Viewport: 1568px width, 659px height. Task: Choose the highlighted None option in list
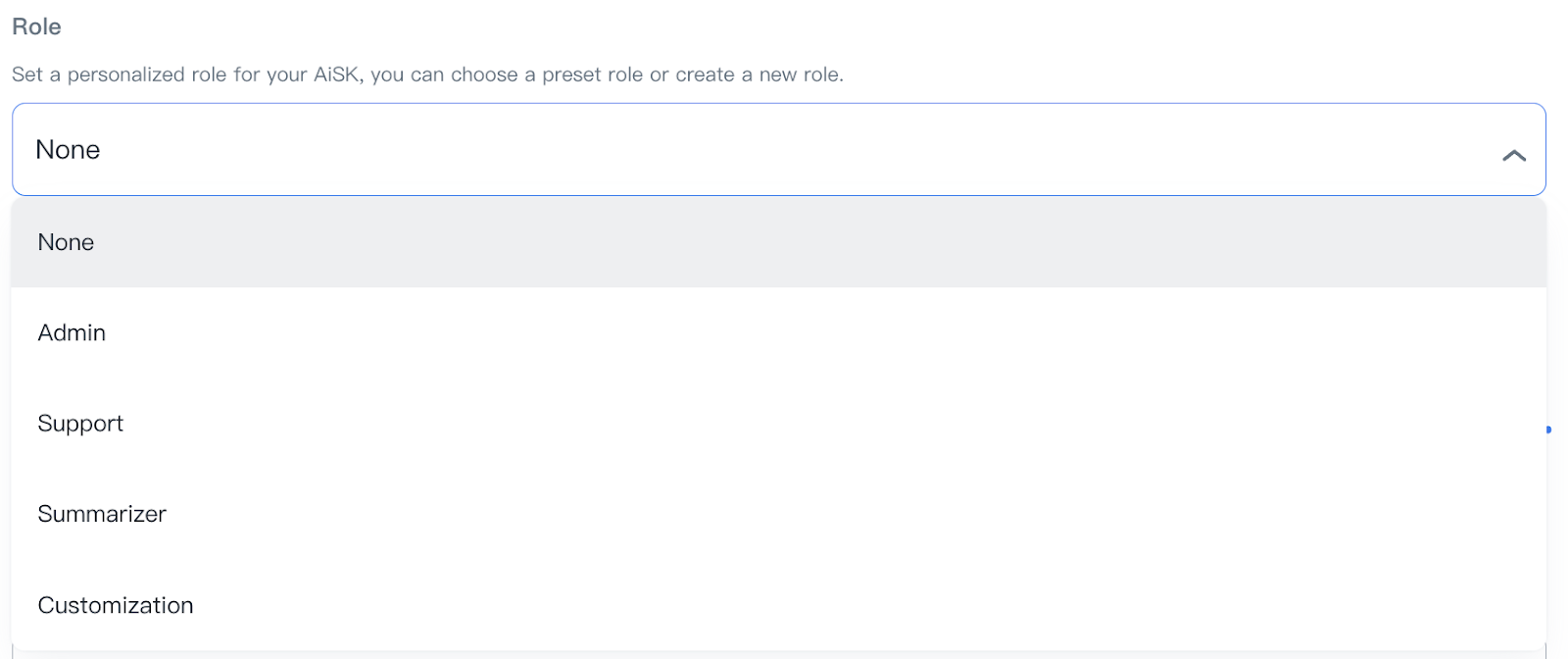(66, 242)
